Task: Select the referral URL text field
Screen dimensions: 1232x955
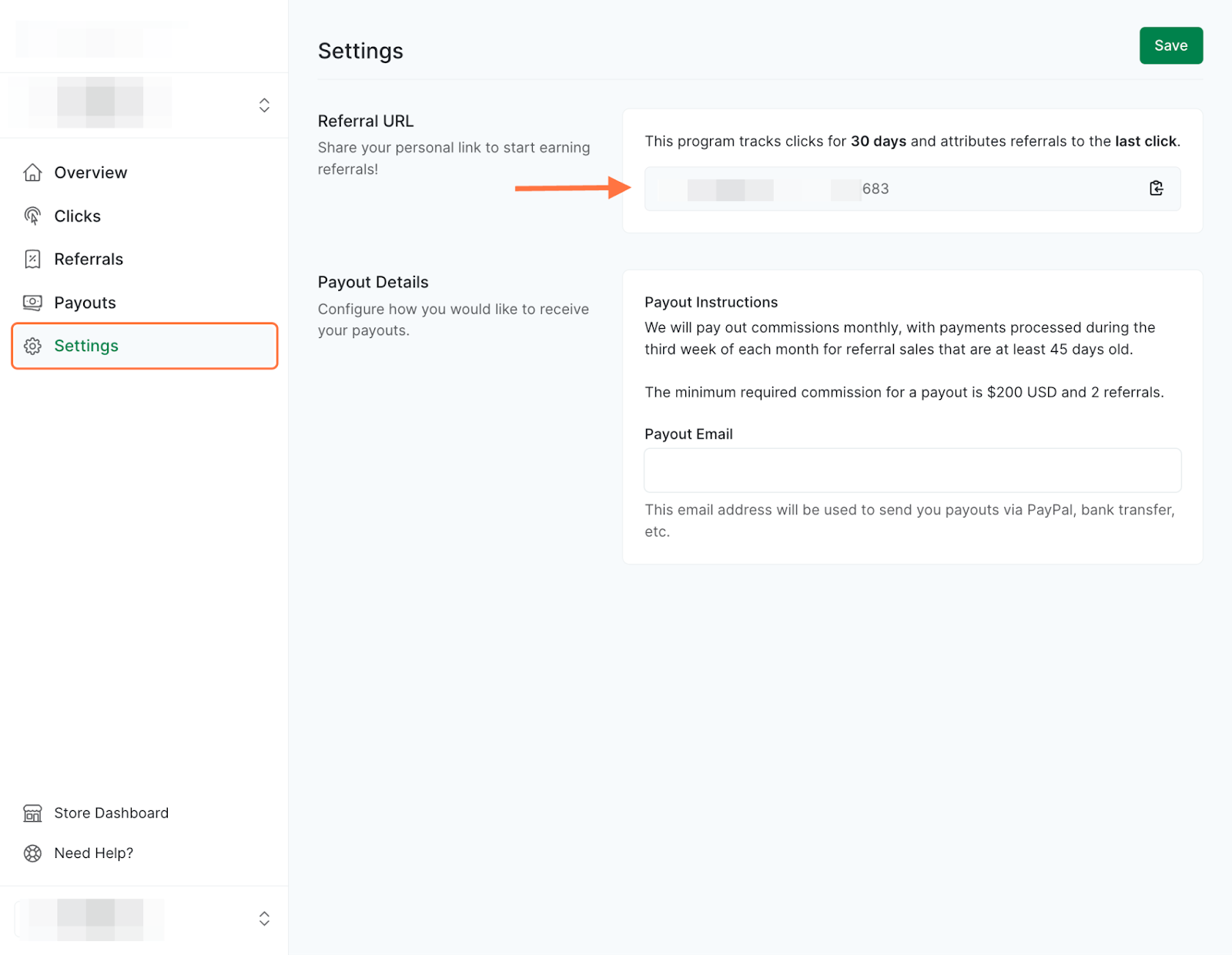Action: (885, 189)
